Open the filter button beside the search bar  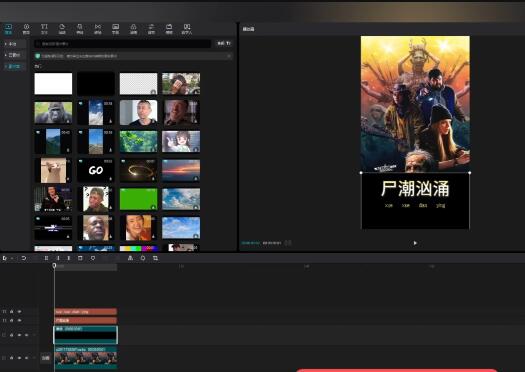(224, 44)
